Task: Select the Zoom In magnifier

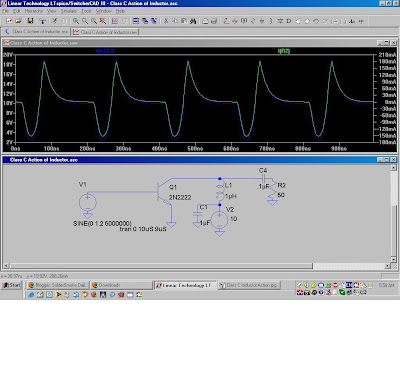Action: coord(76,21)
